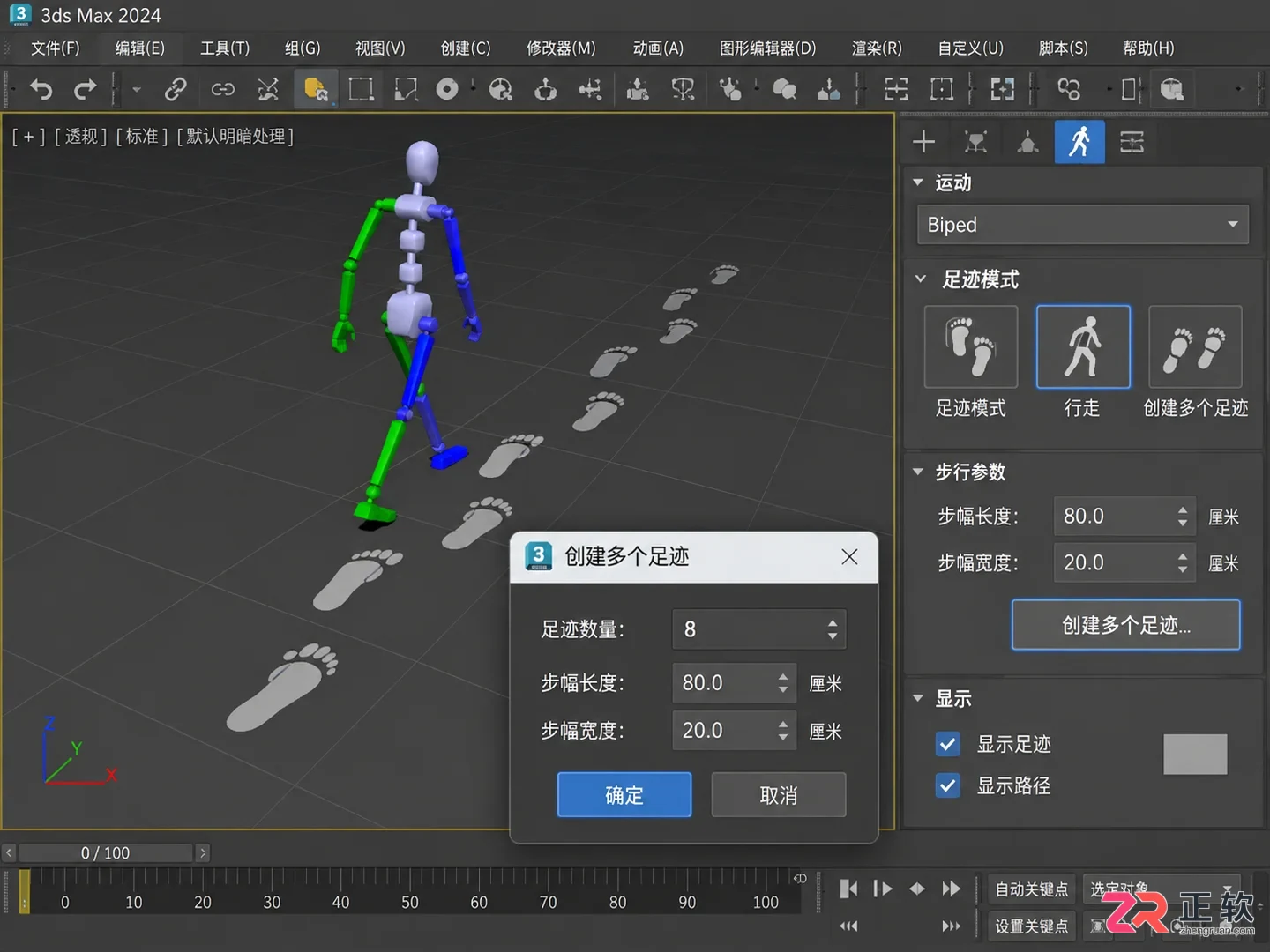Screen dimensions: 1270x952
Task: Toggle 自动关键点 auto key mode
Action: coord(1031,889)
